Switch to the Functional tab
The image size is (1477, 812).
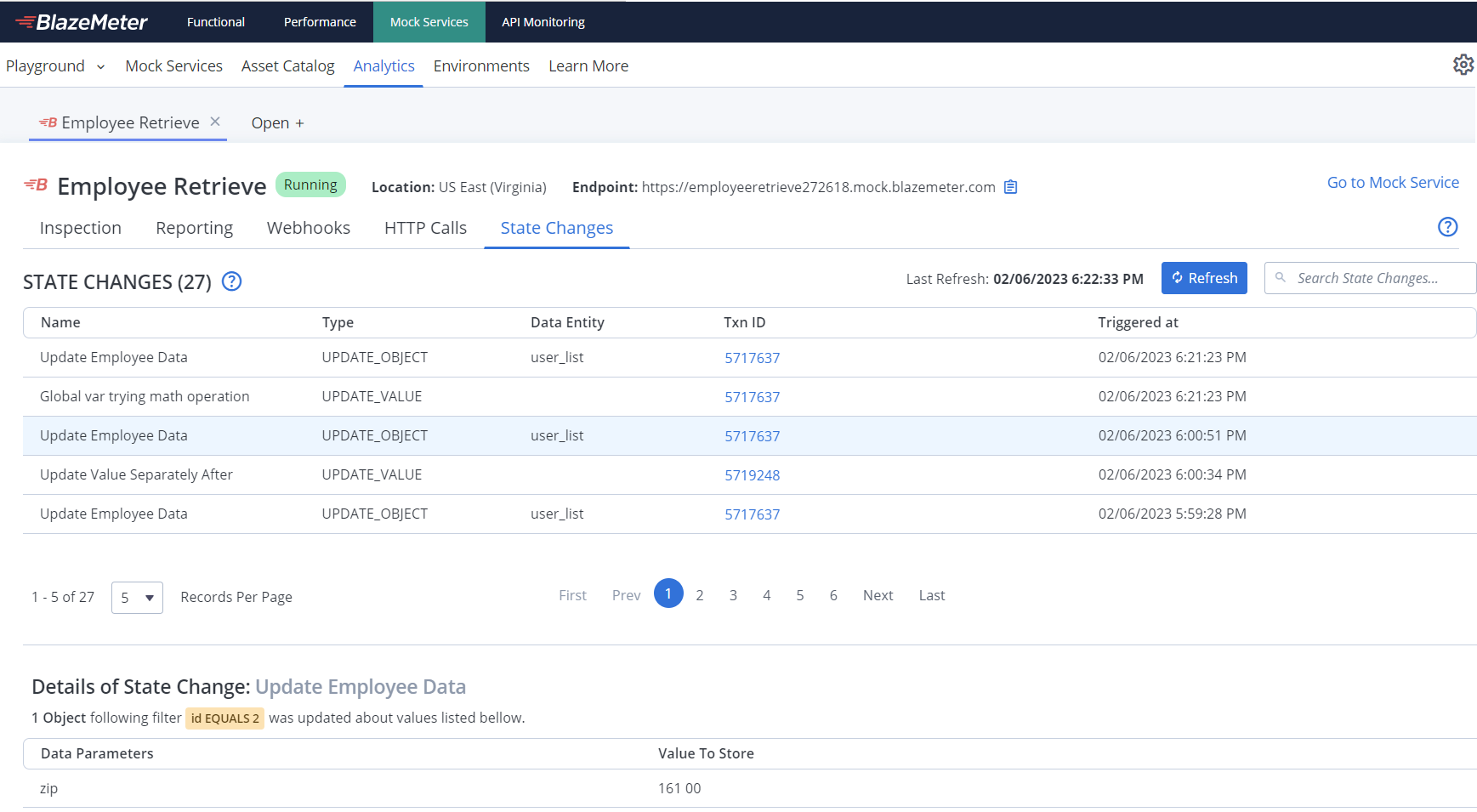coord(216,22)
